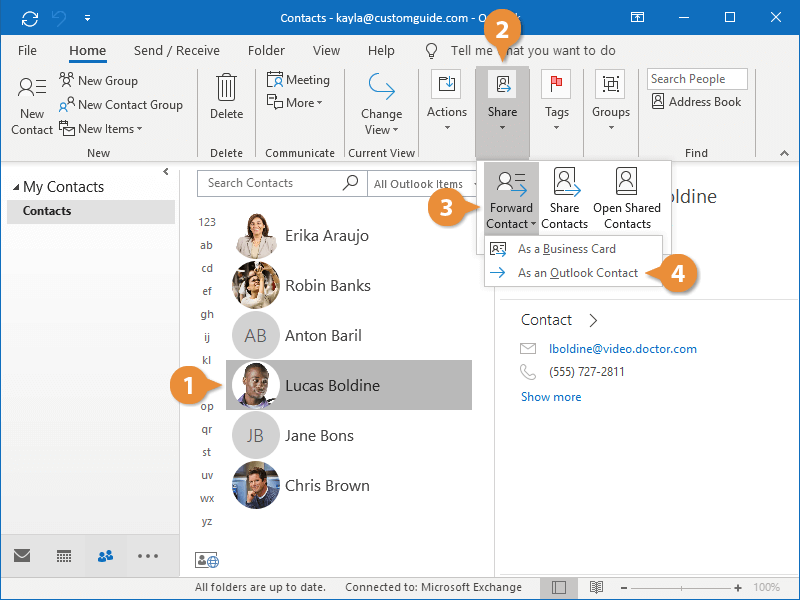The width and height of the screenshot is (800, 600).
Task: Click the Meeting button
Action: pos(298,80)
